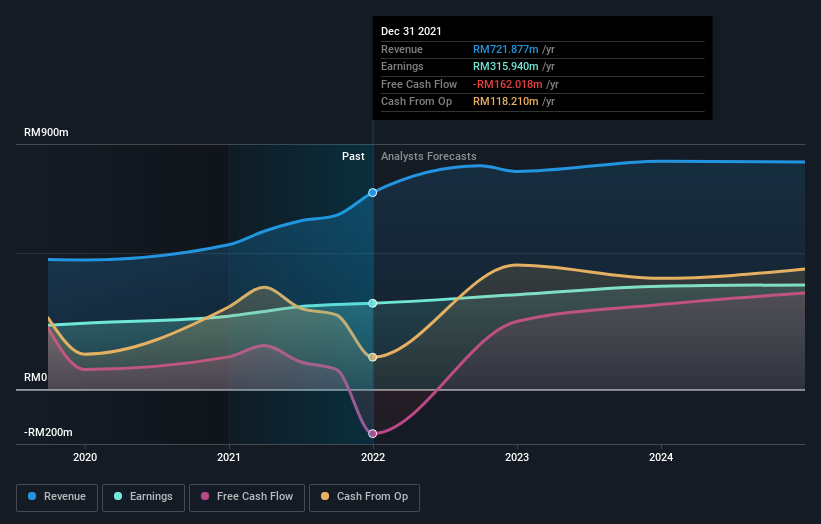Click the Analysts Forecasts label
821x524 pixels.
point(428,156)
